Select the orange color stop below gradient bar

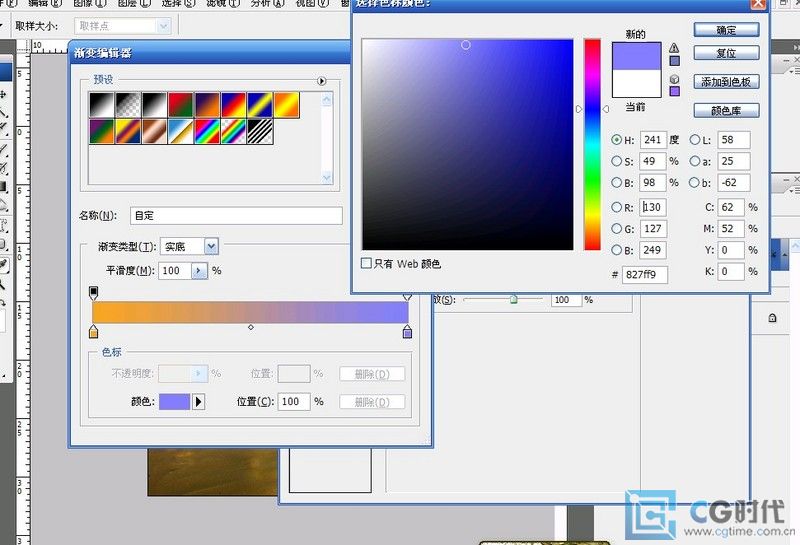coord(93,332)
